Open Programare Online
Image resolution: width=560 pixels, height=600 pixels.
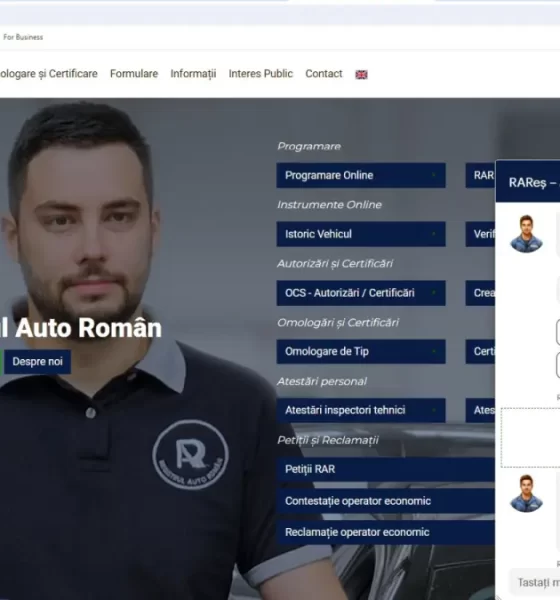(x=361, y=175)
